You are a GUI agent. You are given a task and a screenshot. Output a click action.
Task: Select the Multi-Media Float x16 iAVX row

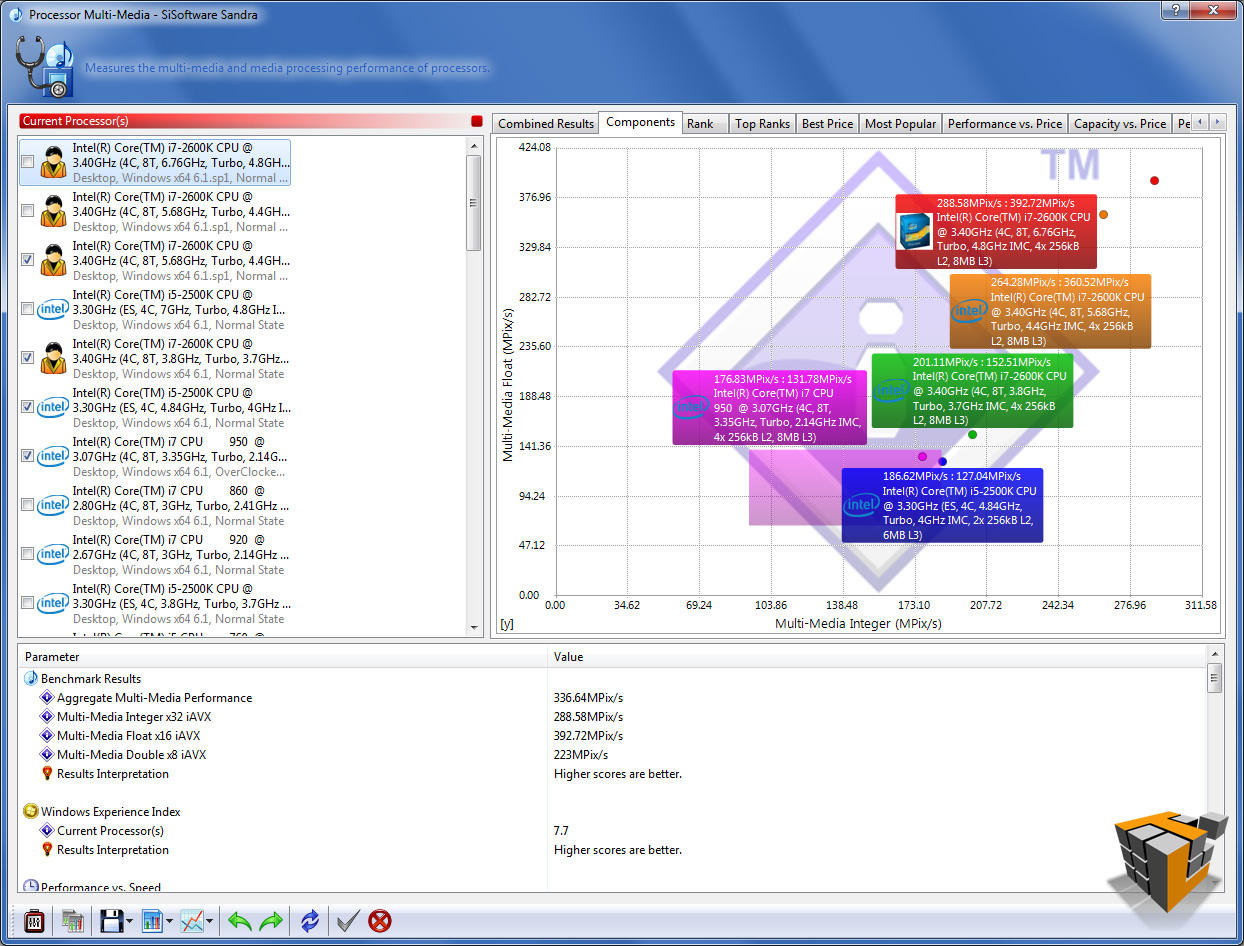[x=614, y=736]
